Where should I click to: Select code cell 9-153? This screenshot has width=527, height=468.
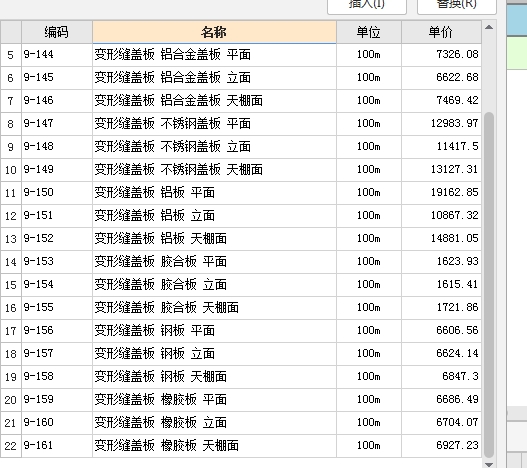click(57, 262)
